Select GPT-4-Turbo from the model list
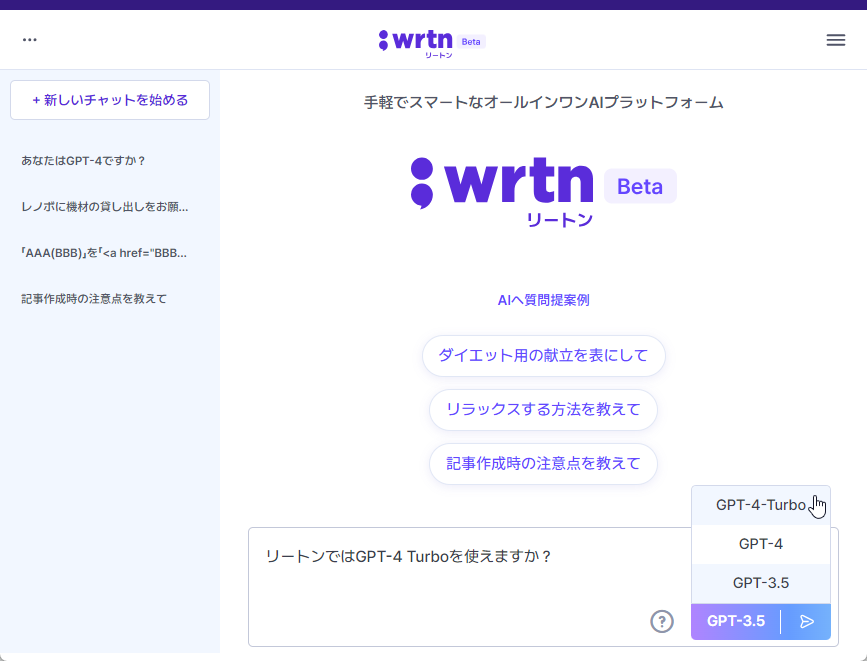This screenshot has height=661, width=867. 761,505
